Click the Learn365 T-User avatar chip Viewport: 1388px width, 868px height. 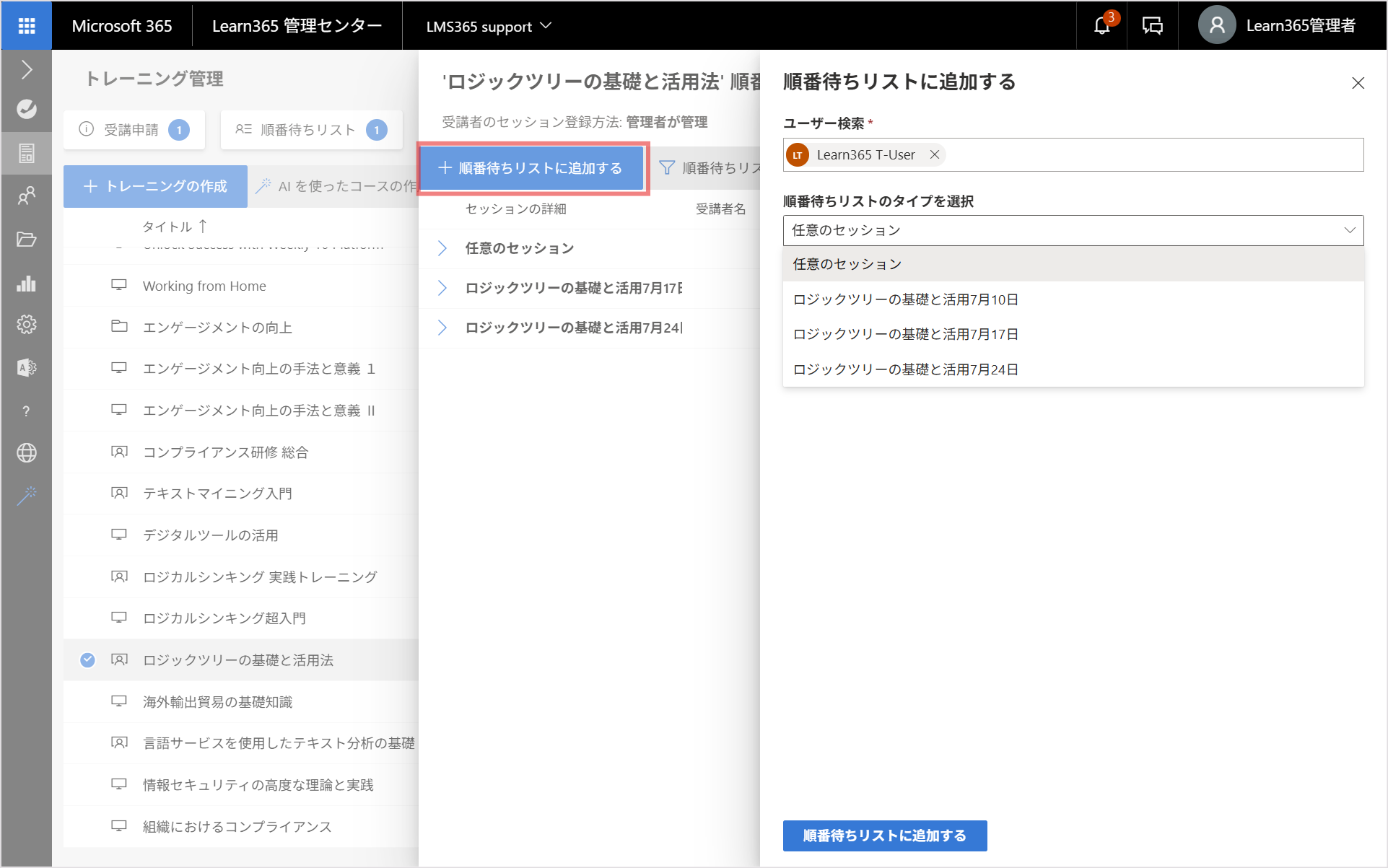(798, 155)
